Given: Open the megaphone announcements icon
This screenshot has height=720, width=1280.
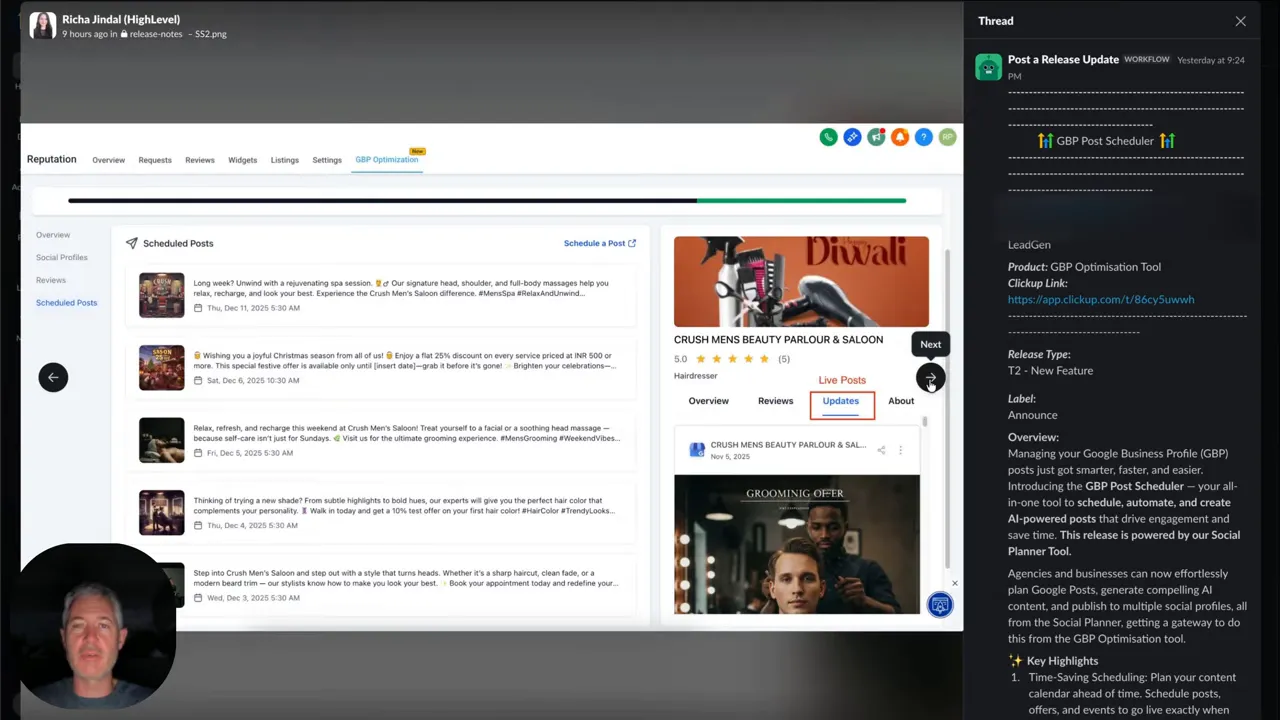Looking at the screenshot, I should (876, 137).
